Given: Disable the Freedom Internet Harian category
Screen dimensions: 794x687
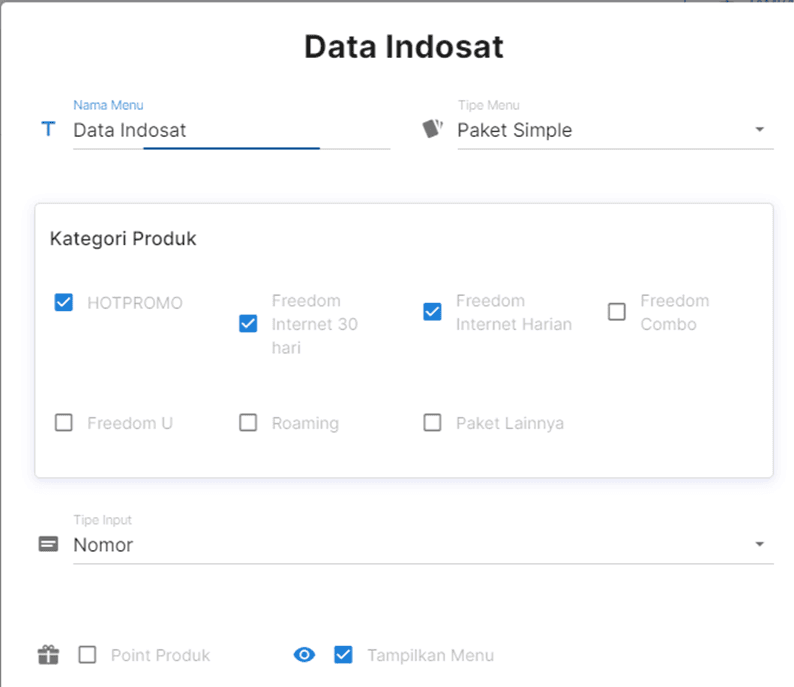Looking at the screenshot, I should (432, 312).
